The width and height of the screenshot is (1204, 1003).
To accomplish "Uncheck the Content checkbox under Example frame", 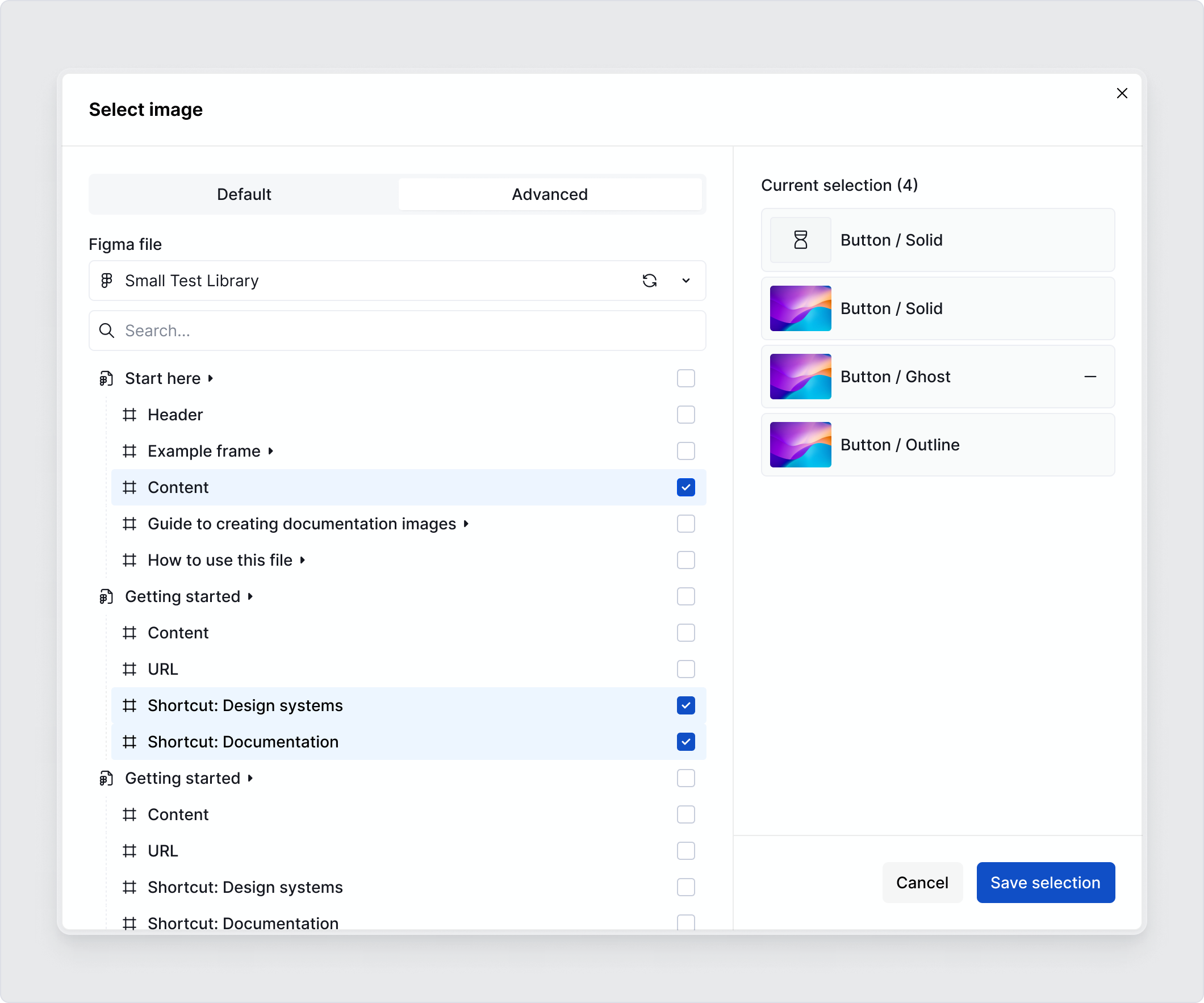I will tap(685, 487).
